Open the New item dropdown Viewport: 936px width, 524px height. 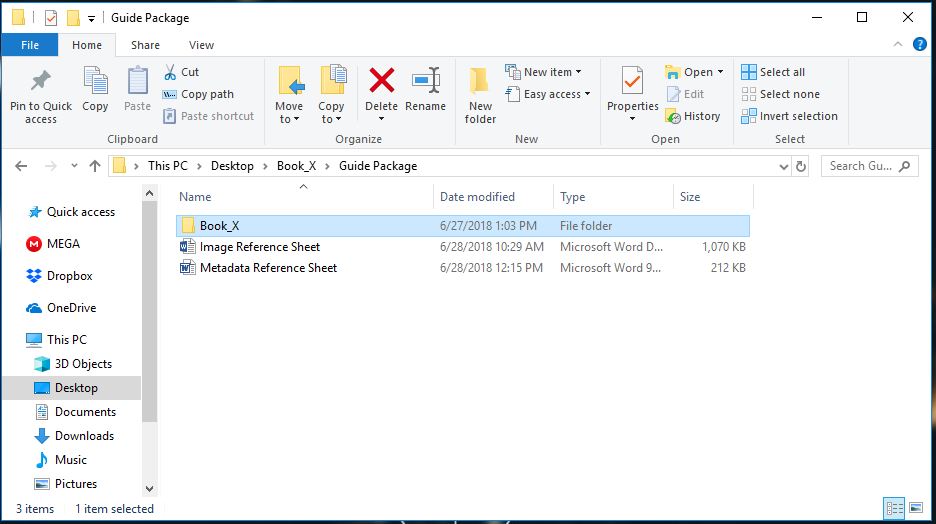pyautogui.click(x=543, y=72)
